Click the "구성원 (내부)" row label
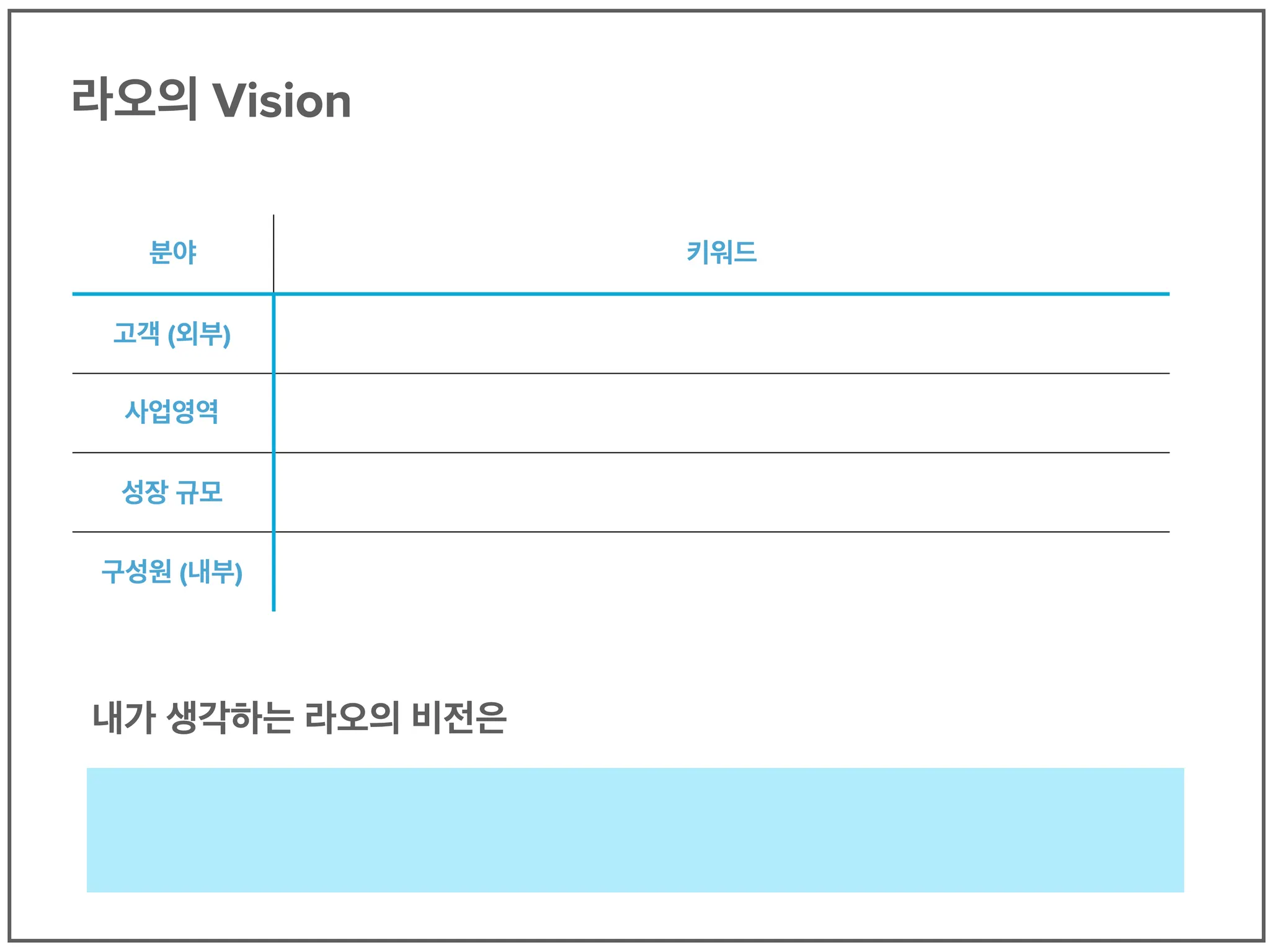The width and height of the screenshot is (1270, 952). (x=172, y=571)
